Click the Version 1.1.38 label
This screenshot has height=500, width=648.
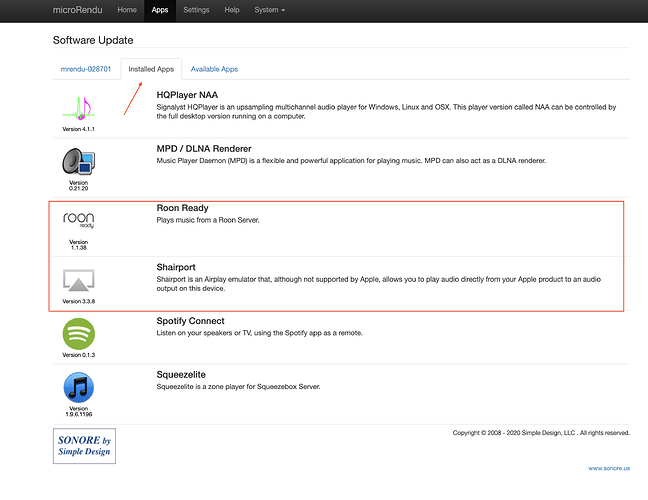pos(79,245)
